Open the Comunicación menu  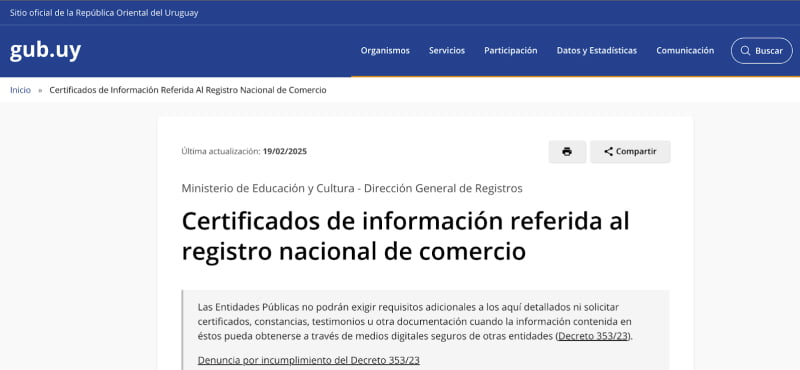[685, 51]
